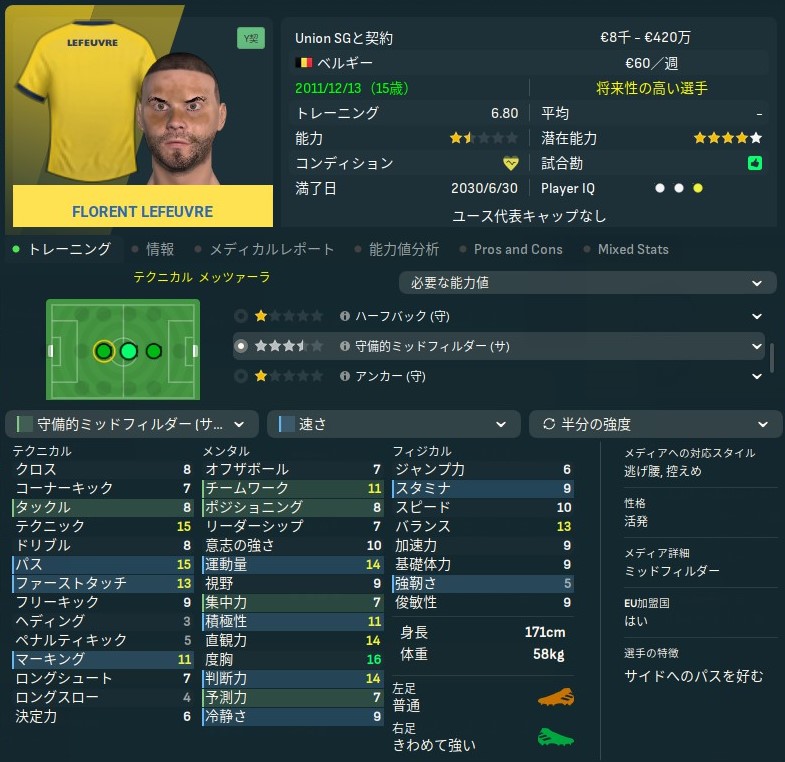Open the 半分の強度 intensity dropdown
Screen dimensions: 785x762
(655, 424)
